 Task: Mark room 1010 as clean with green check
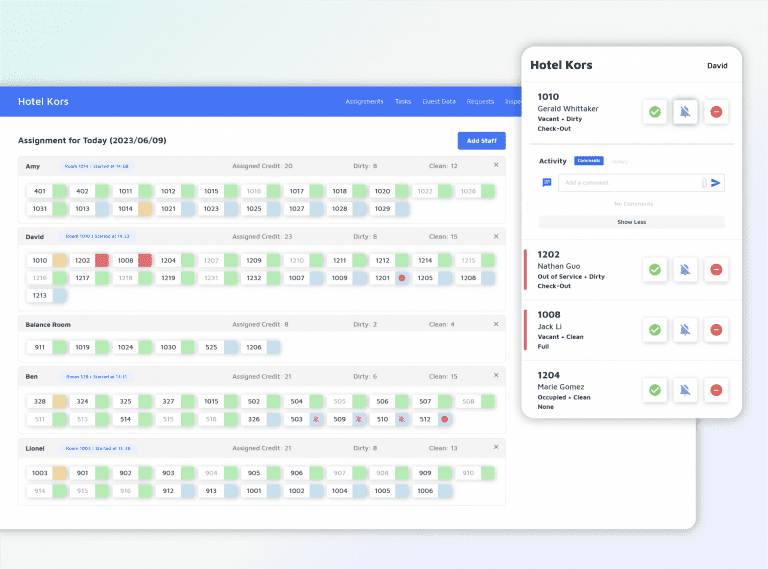click(x=655, y=111)
